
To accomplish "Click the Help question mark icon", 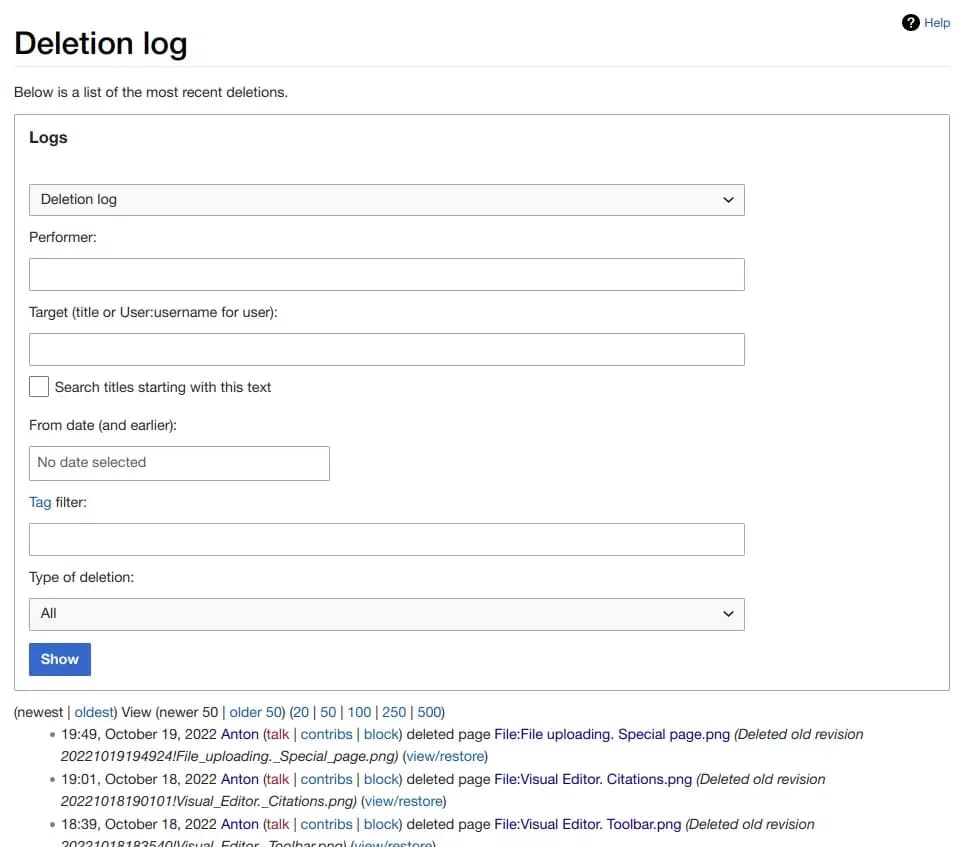I will 910,22.
